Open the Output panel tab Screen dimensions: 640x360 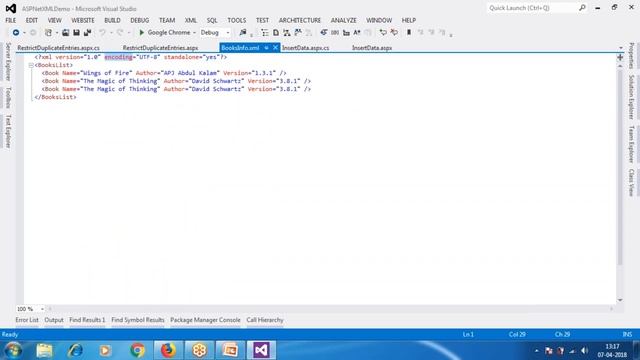tap(54, 320)
